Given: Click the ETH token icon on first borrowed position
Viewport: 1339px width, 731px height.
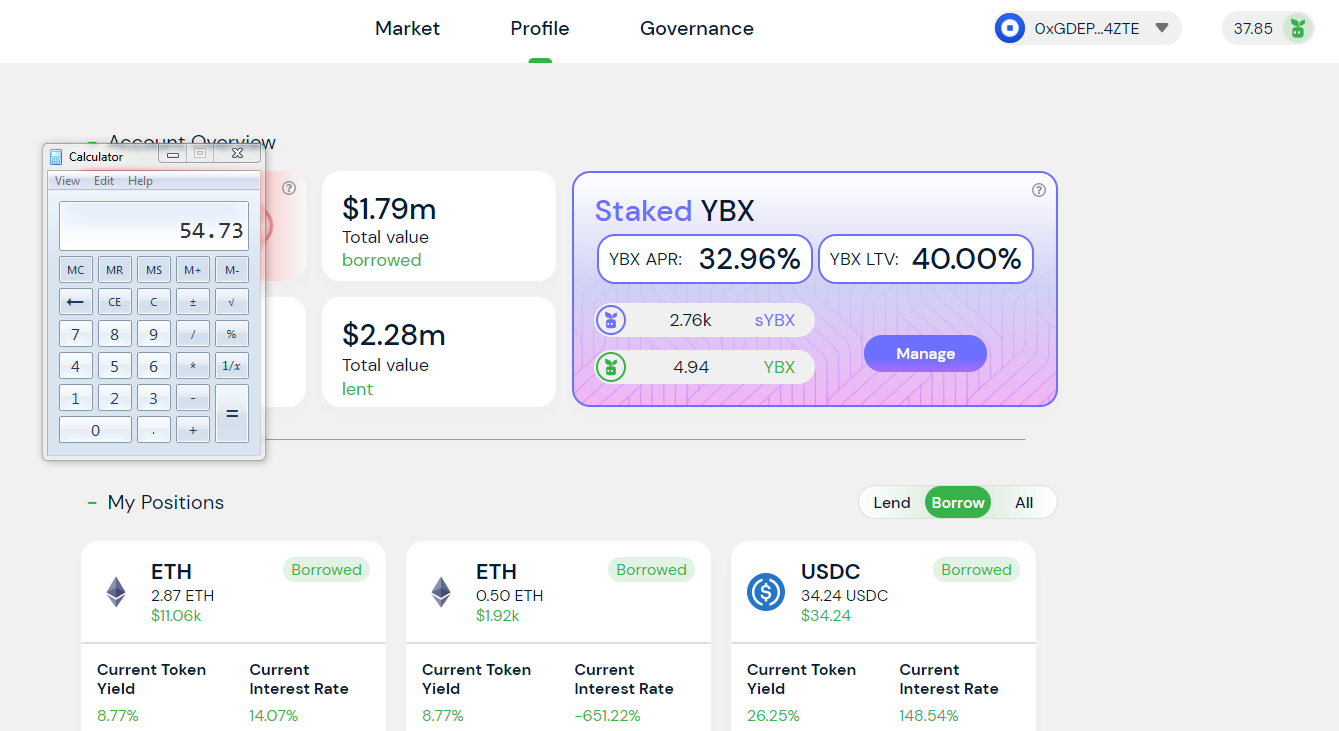Looking at the screenshot, I should [116, 590].
